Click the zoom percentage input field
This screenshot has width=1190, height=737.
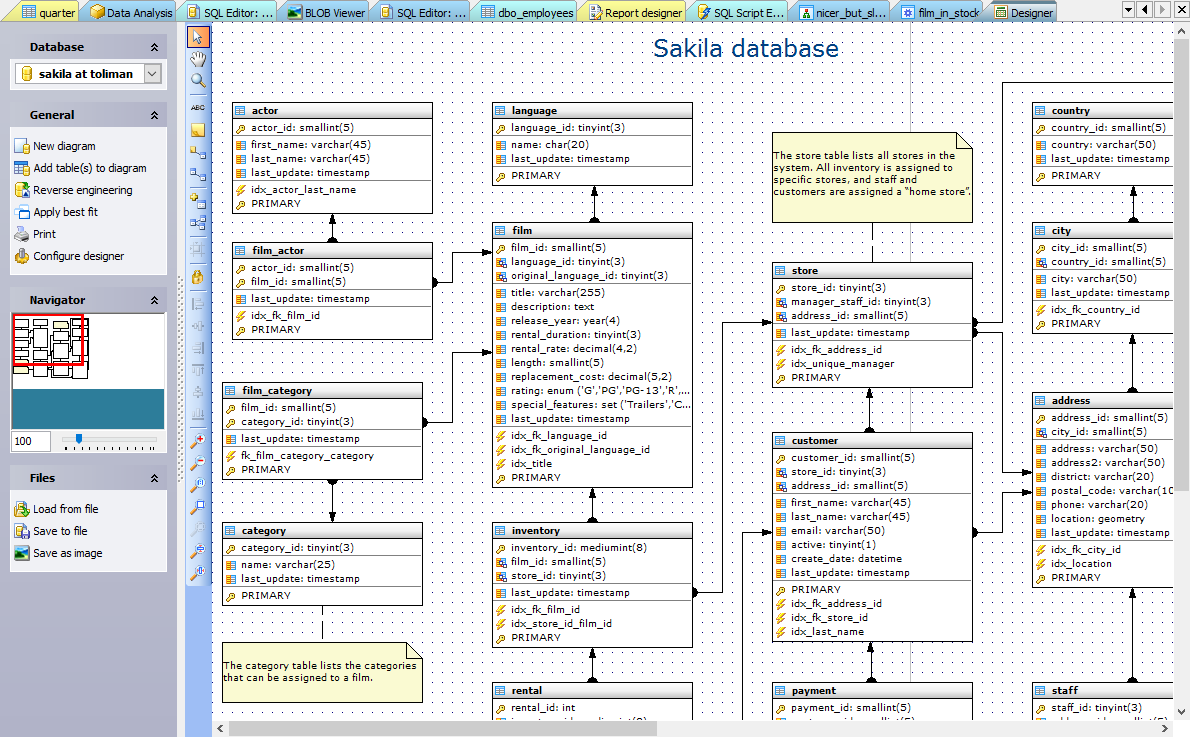coord(30,441)
